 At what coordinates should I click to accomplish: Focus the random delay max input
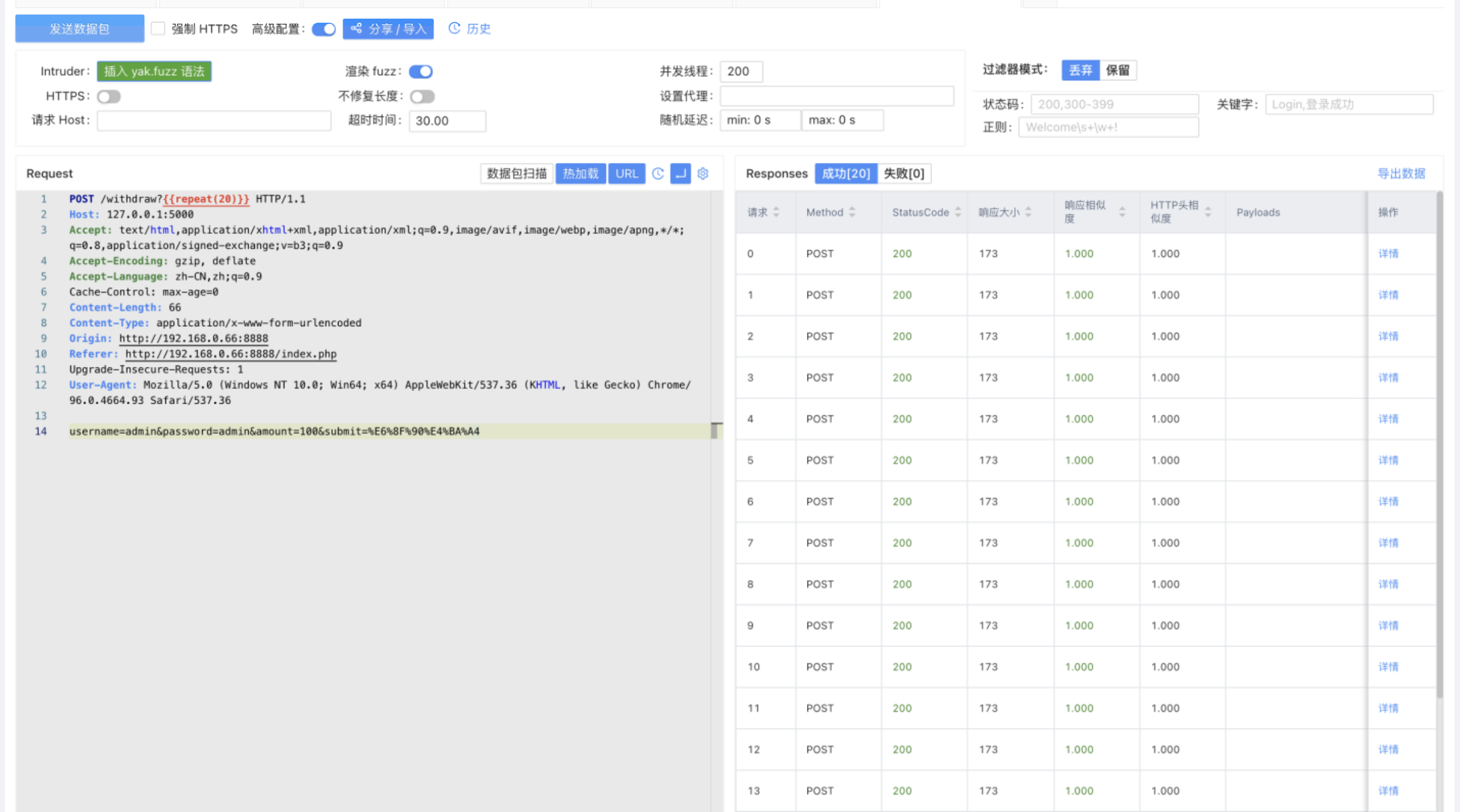click(x=842, y=120)
